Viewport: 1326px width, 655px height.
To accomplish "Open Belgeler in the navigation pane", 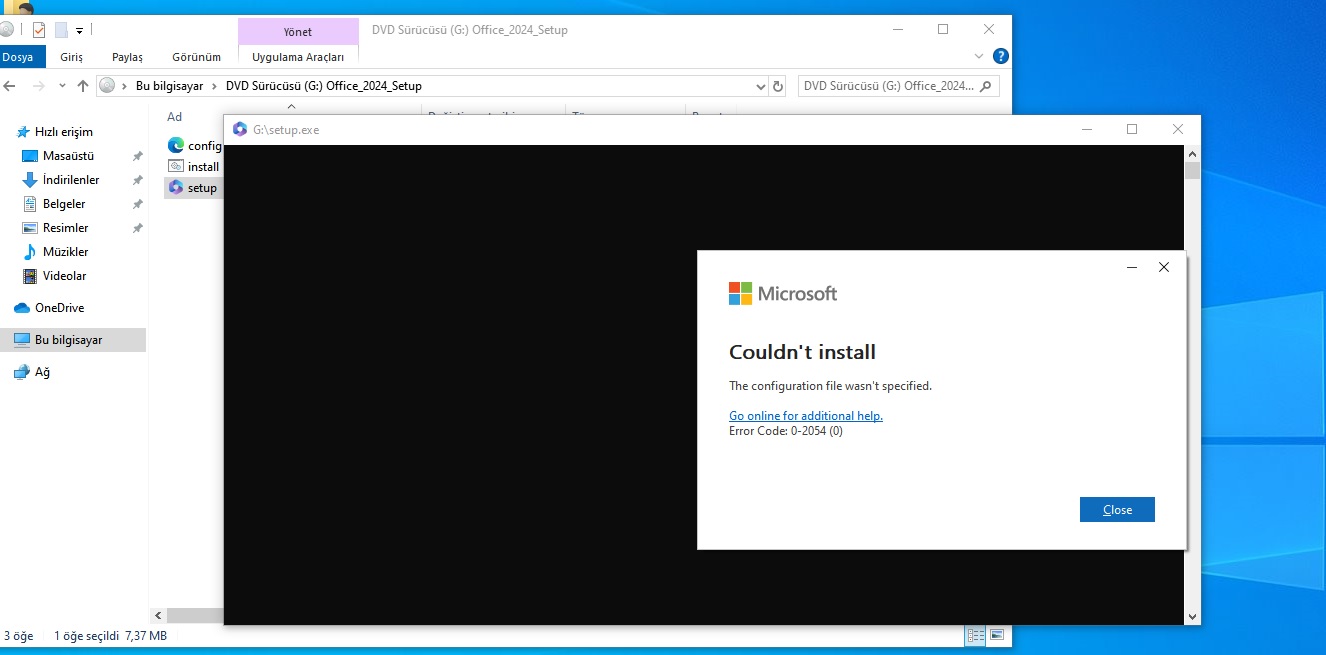I will 64,204.
